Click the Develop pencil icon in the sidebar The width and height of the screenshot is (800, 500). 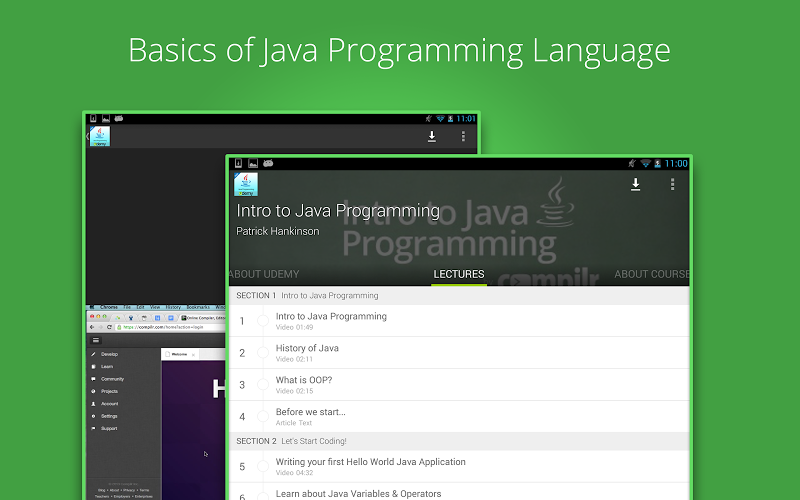tap(93, 354)
